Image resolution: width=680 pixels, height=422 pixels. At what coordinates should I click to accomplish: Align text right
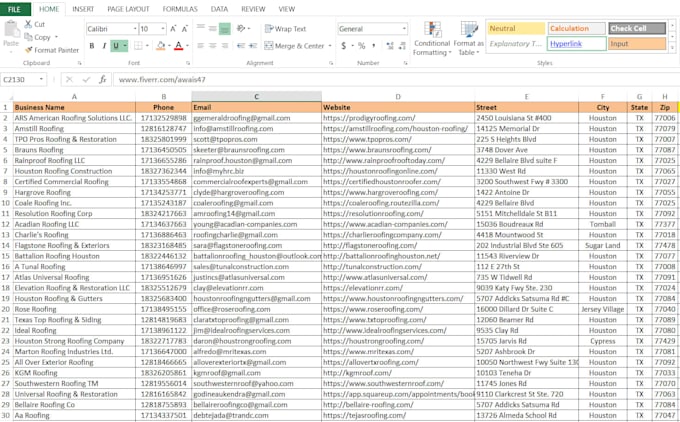click(225, 46)
